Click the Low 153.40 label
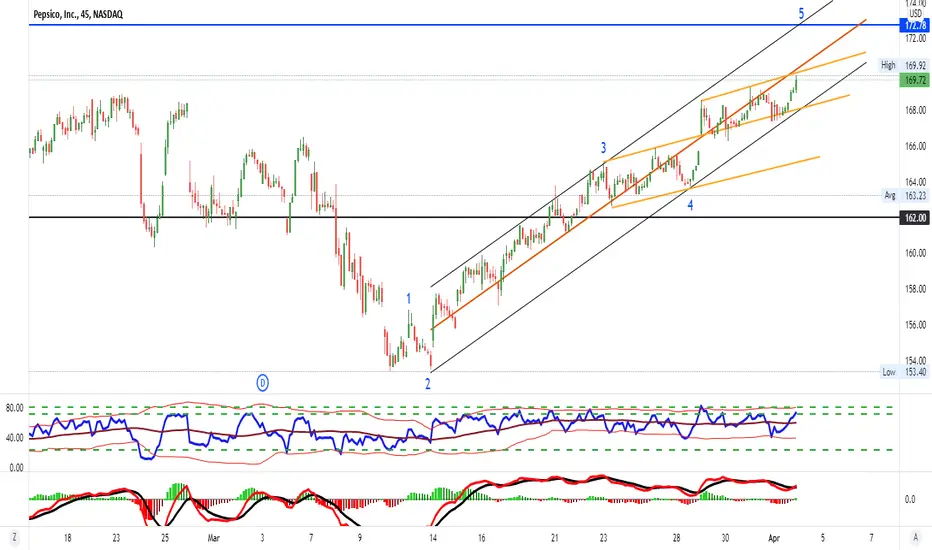Viewport: 932px width, 550px height. (904, 372)
